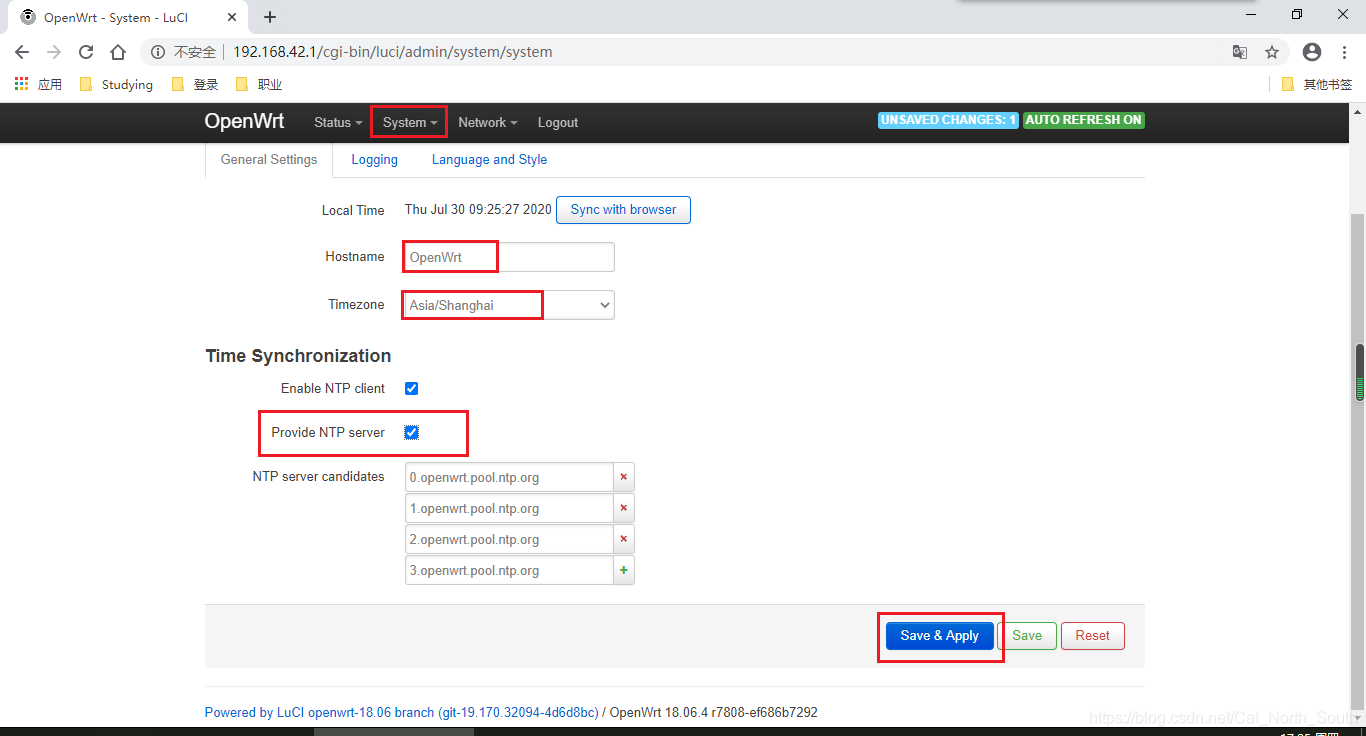The image size is (1366, 736).
Task: Open the translate page icon
Action: [1240, 52]
